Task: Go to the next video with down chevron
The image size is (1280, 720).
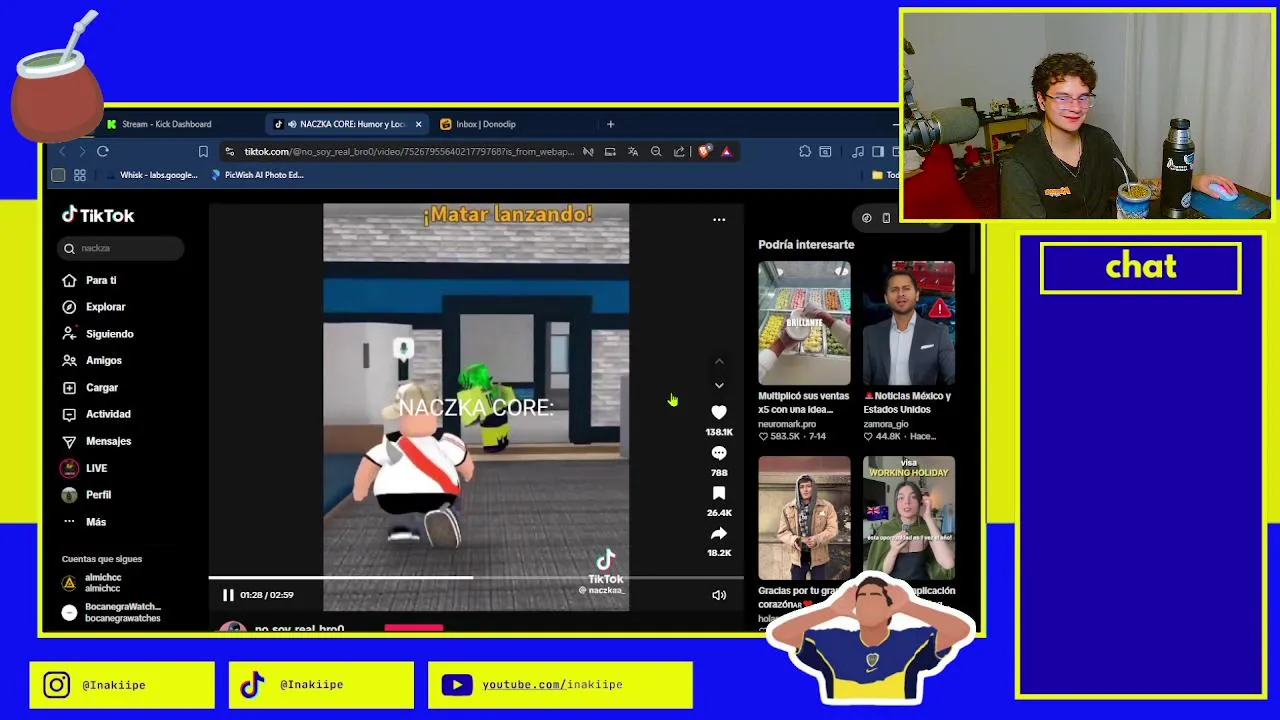Action: tap(719, 385)
